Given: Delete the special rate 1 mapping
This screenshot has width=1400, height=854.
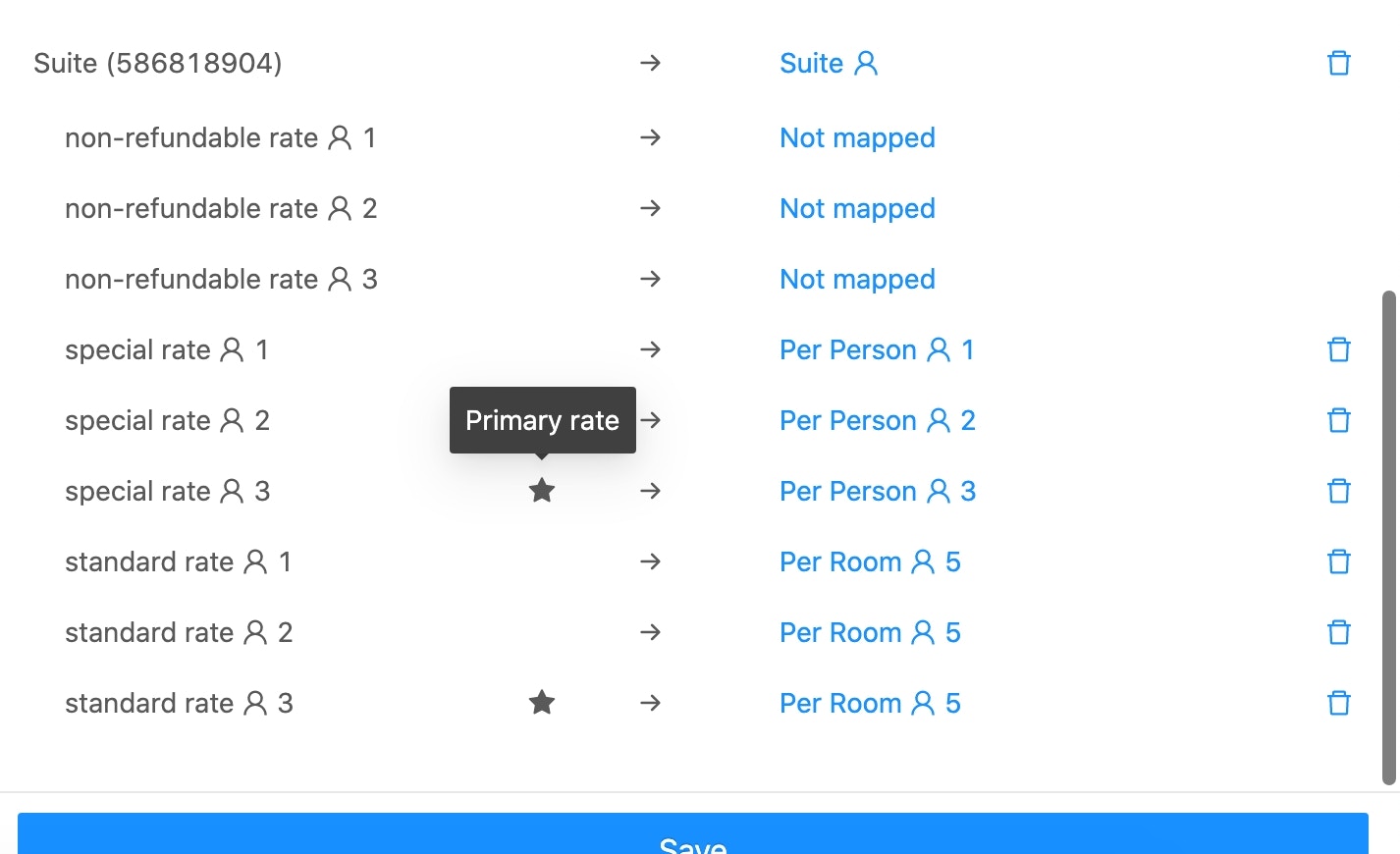Looking at the screenshot, I should click(1338, 348).
